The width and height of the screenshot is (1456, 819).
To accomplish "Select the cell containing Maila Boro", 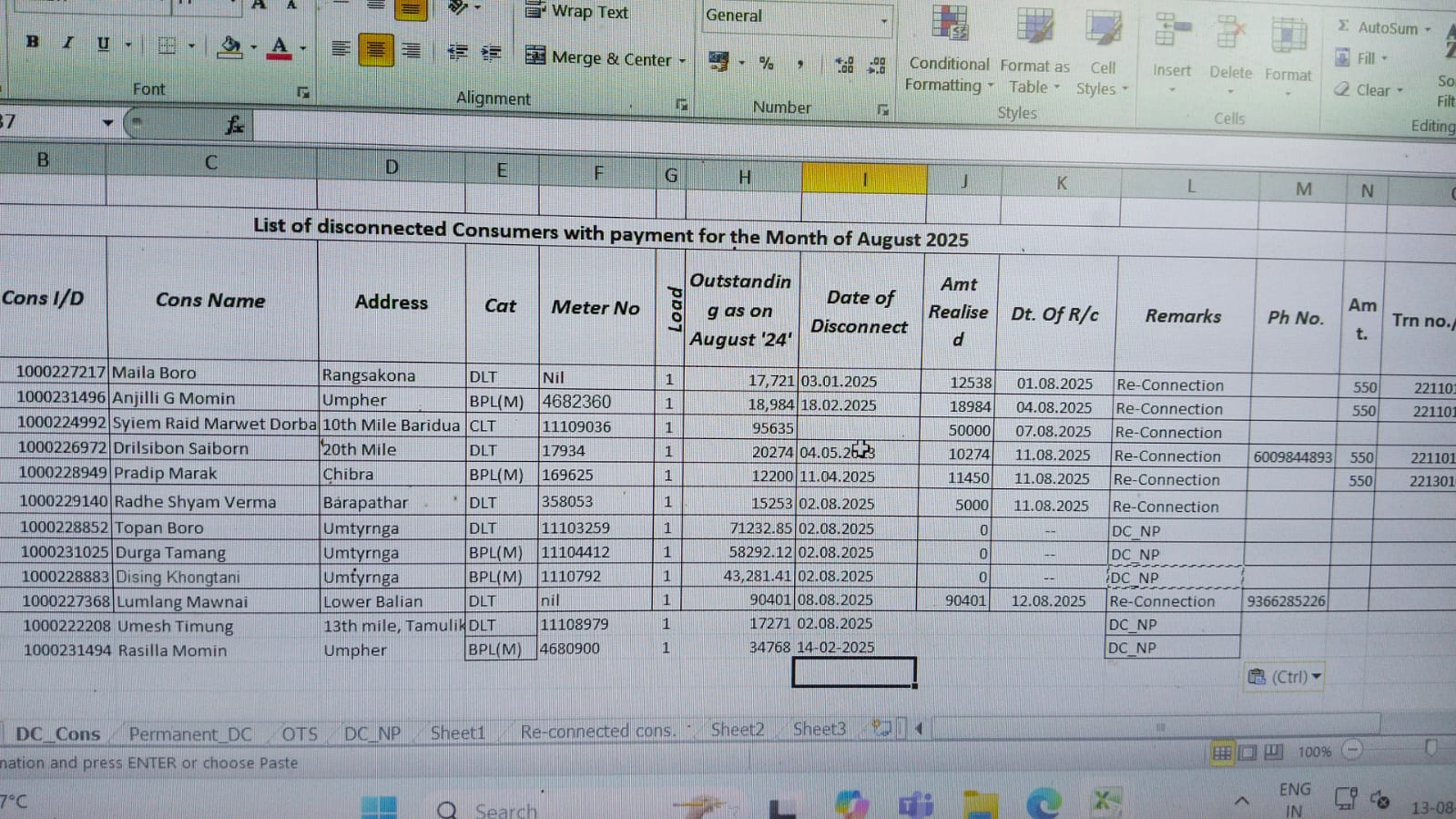I will click(213, 373).
